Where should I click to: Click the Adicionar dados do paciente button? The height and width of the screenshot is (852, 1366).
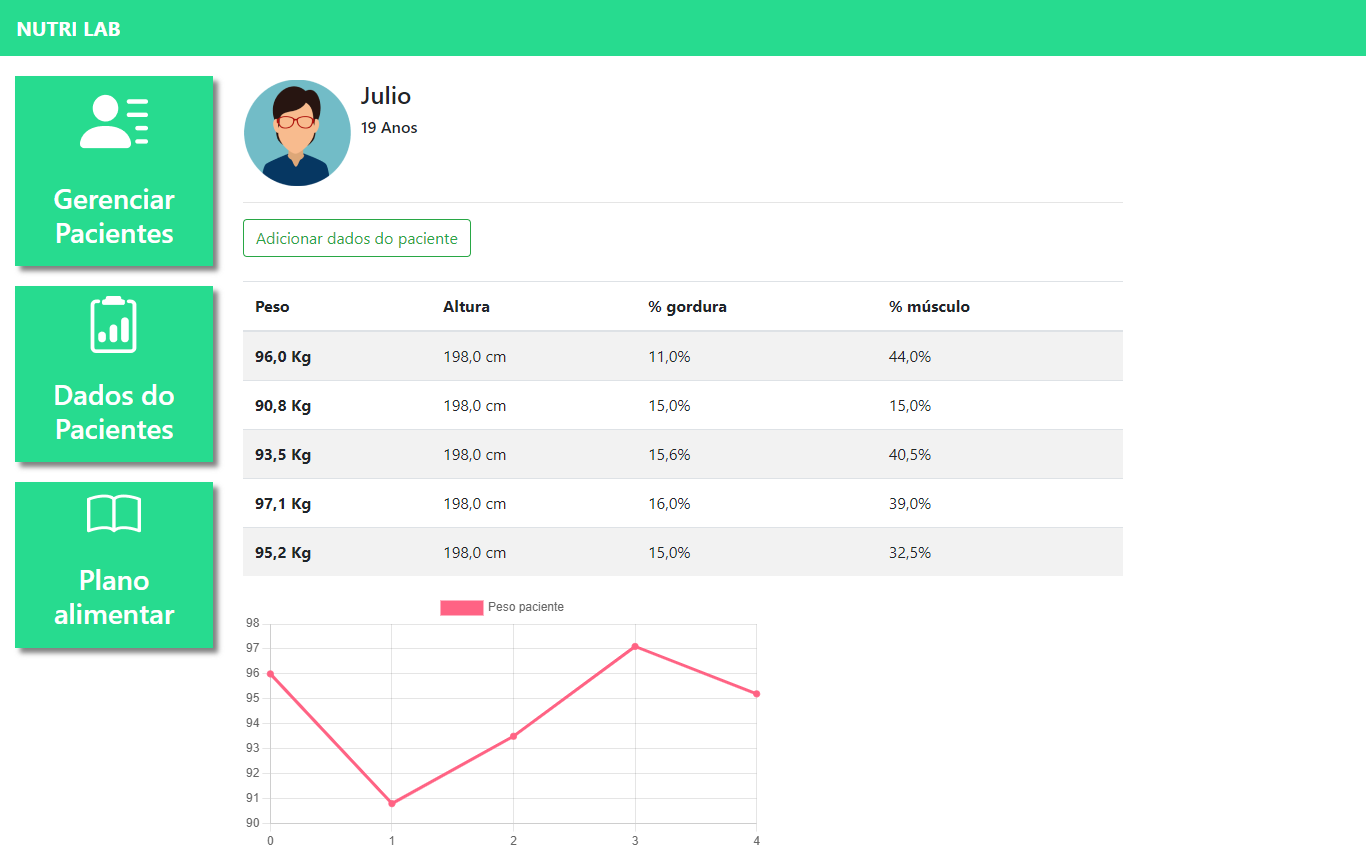click(357, 238)
